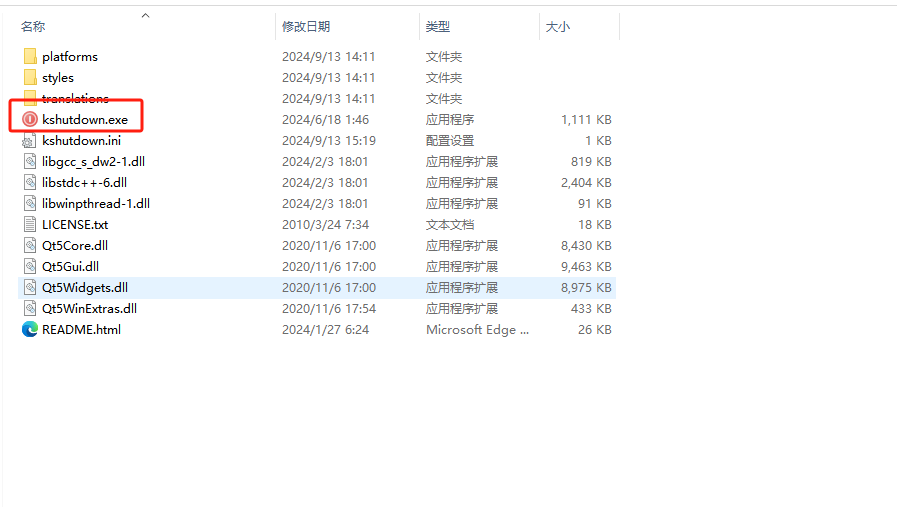Click the 819 KB size value
The height and width of the screenshot is (507, 897).
pos(591,162)
